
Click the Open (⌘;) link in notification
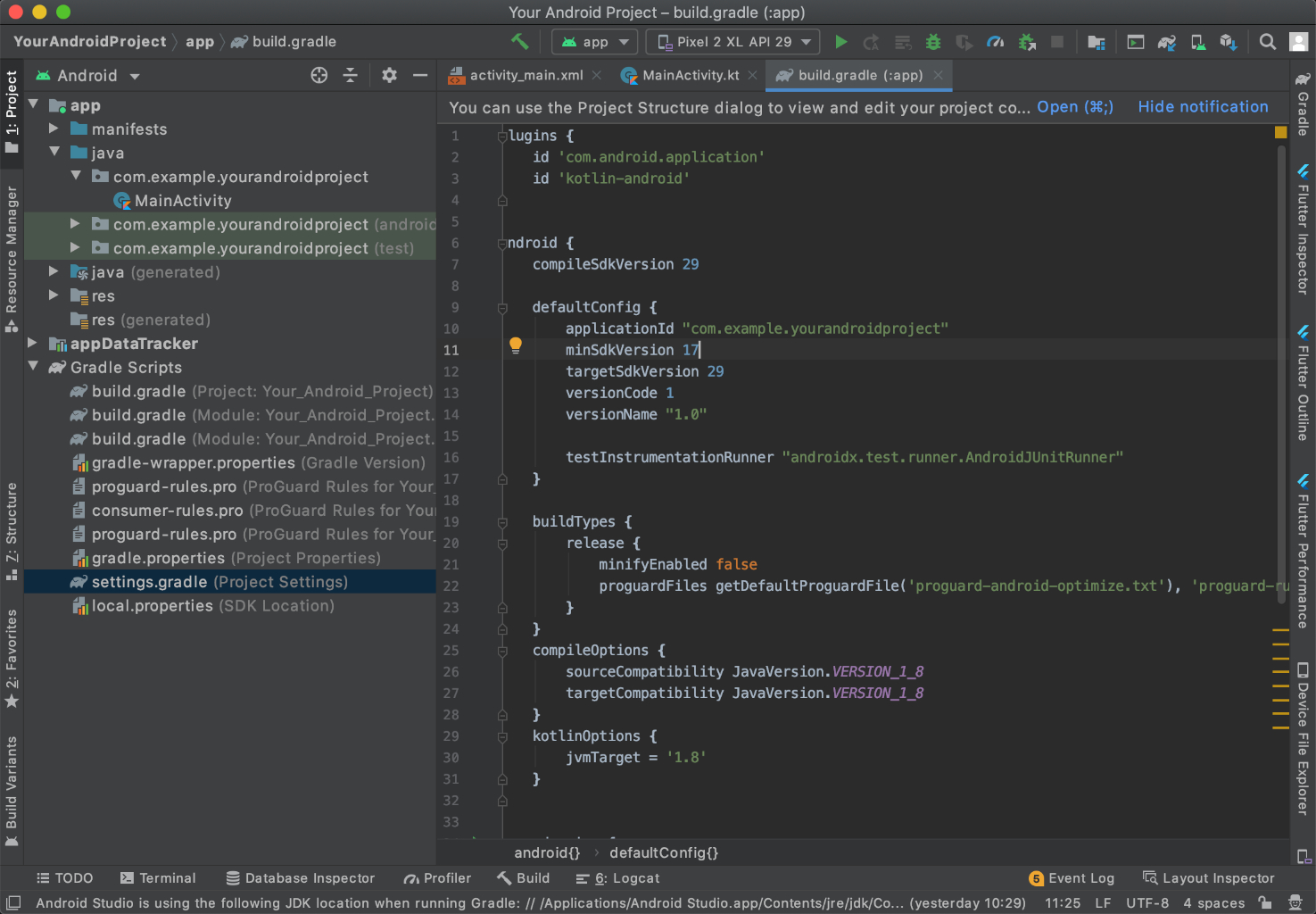pos(1075,107)
